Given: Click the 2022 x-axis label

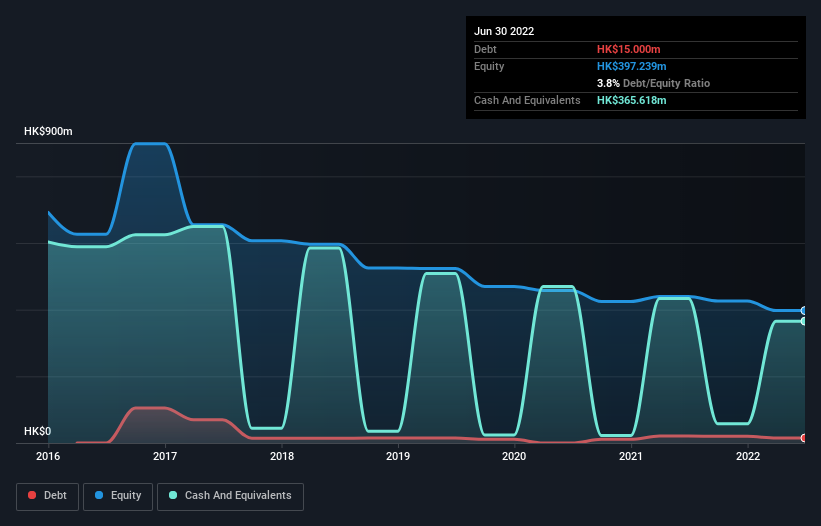Looking at the screenshot, I should click(x=748, y=456).
